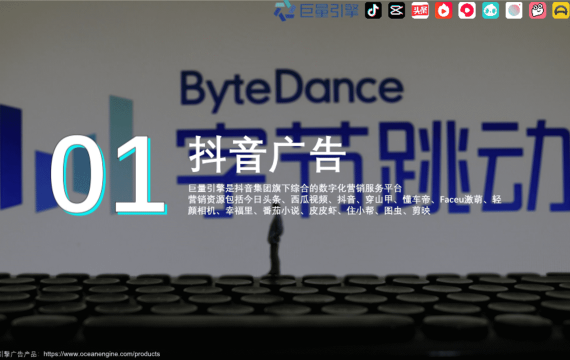Click the 抖音广告 heading text
570x360 pixels.
pos(267,154)
